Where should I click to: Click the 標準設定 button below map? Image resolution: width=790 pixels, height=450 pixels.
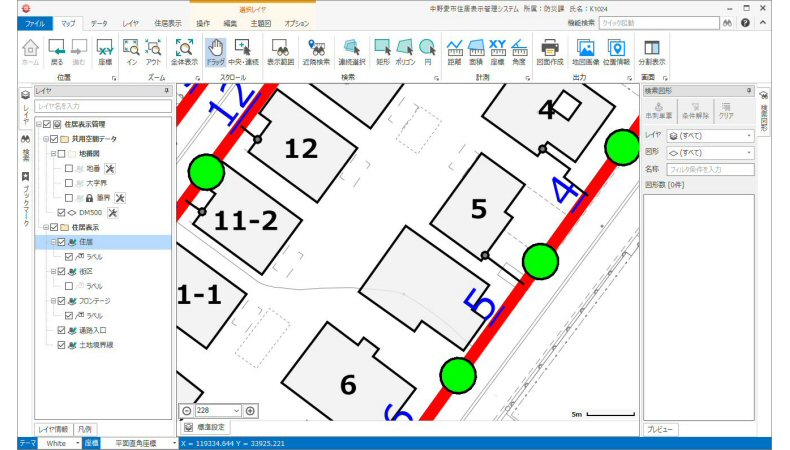click(211, 427)
